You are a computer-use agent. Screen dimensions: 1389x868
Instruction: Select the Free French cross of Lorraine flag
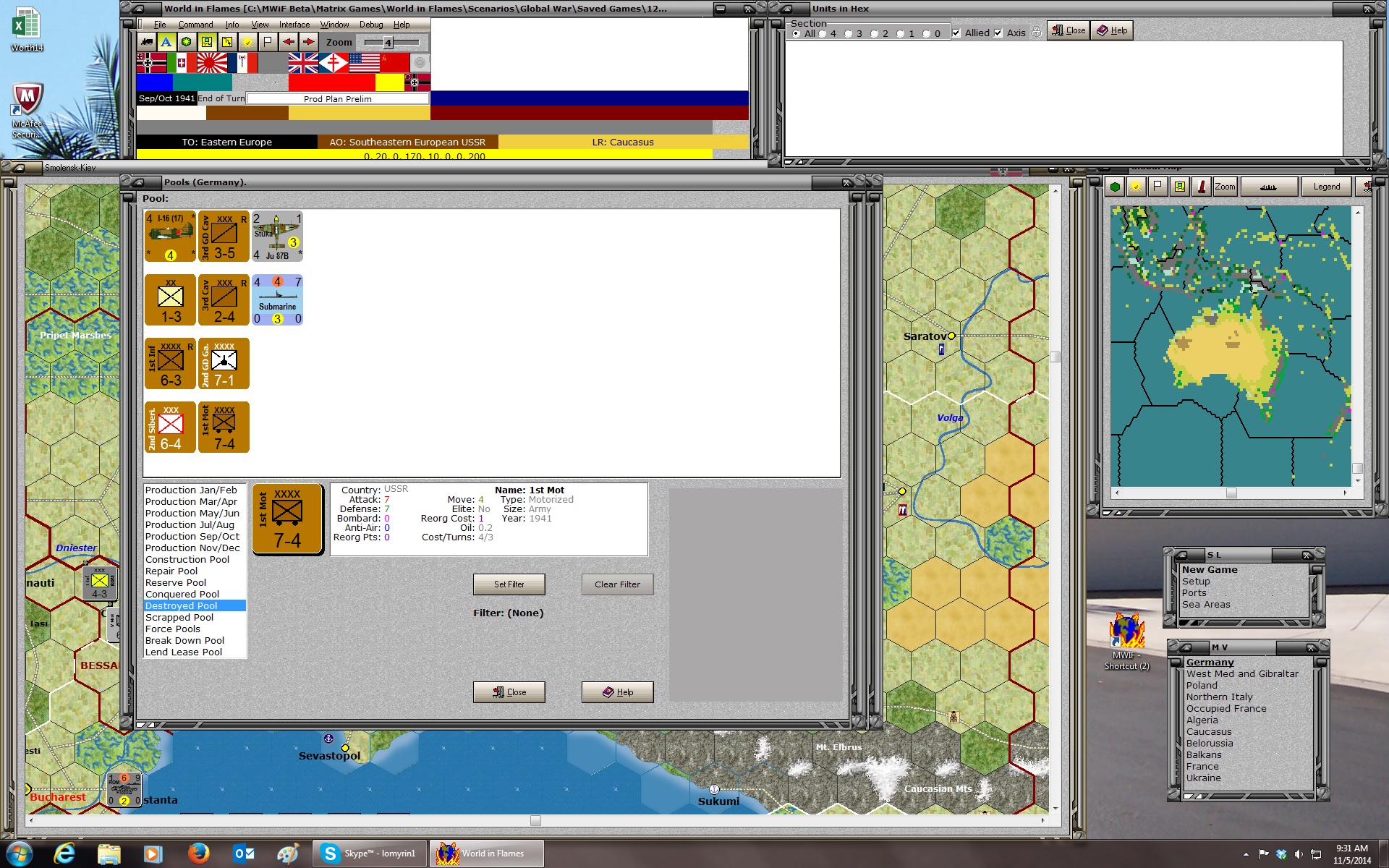(x=334, y=63)
